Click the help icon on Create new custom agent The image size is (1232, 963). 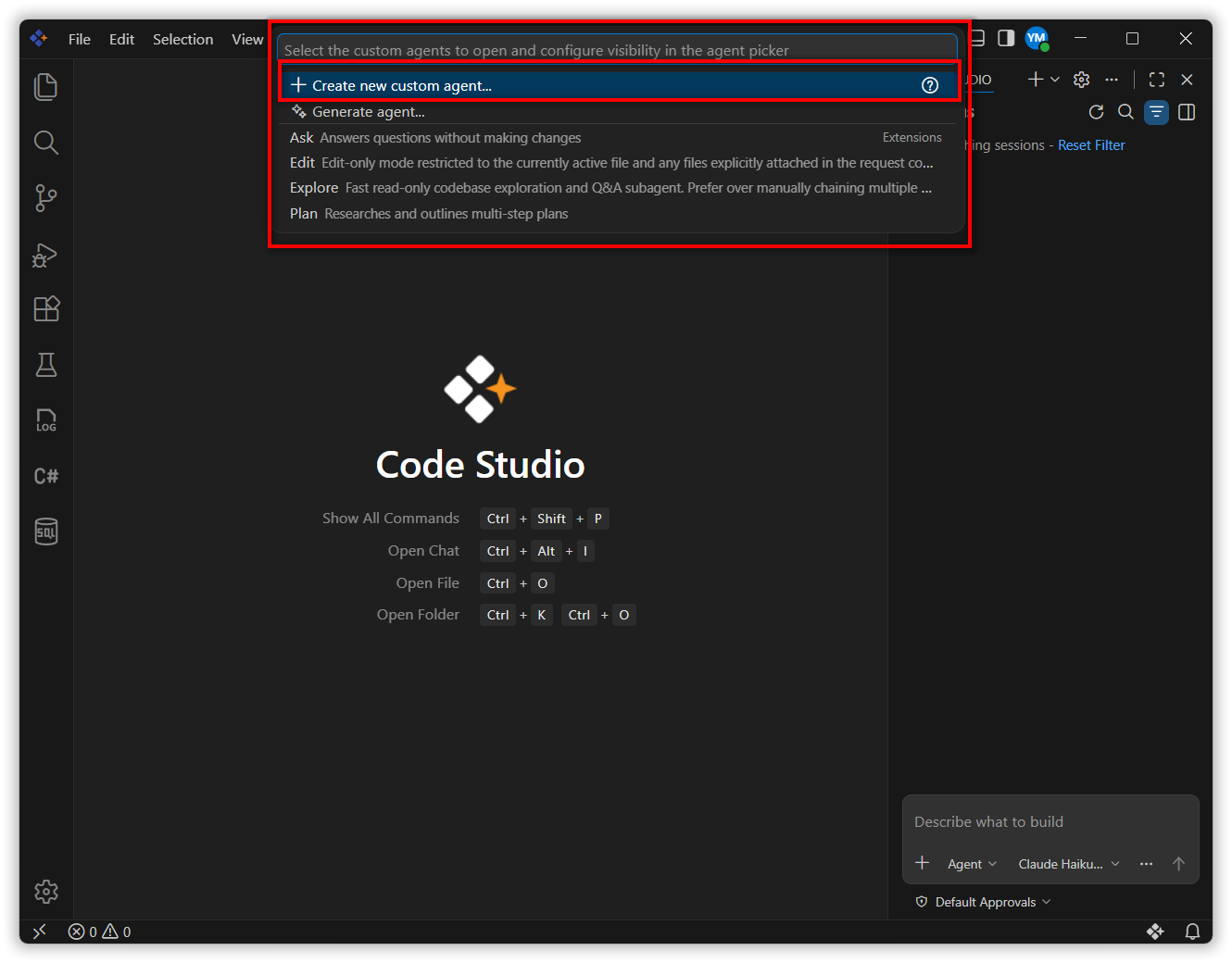pyautogui.click(x=930, y=85)
